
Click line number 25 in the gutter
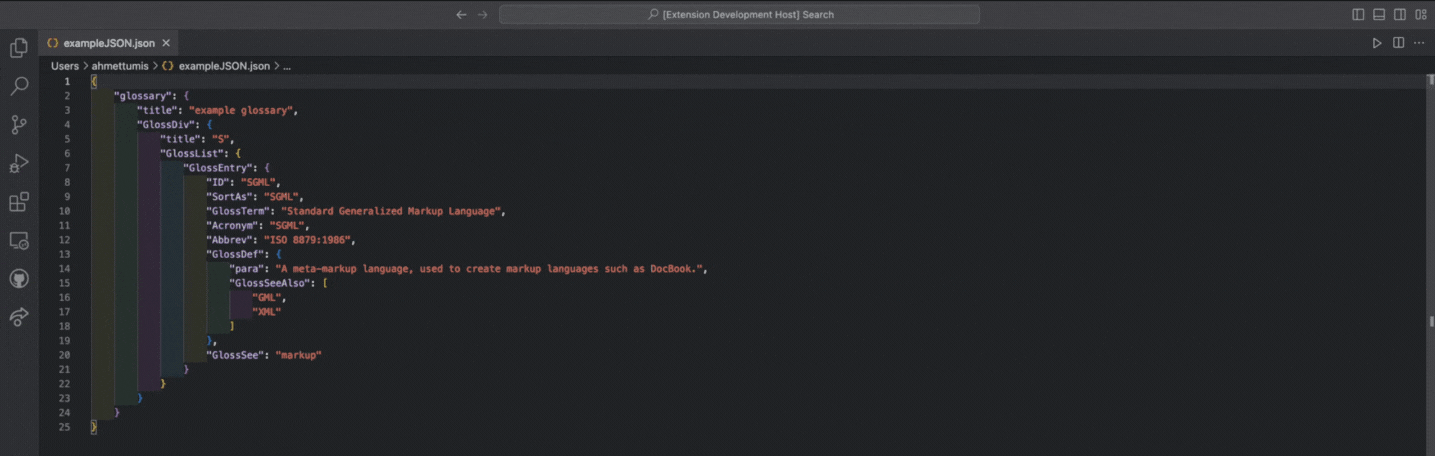(65, 427)
